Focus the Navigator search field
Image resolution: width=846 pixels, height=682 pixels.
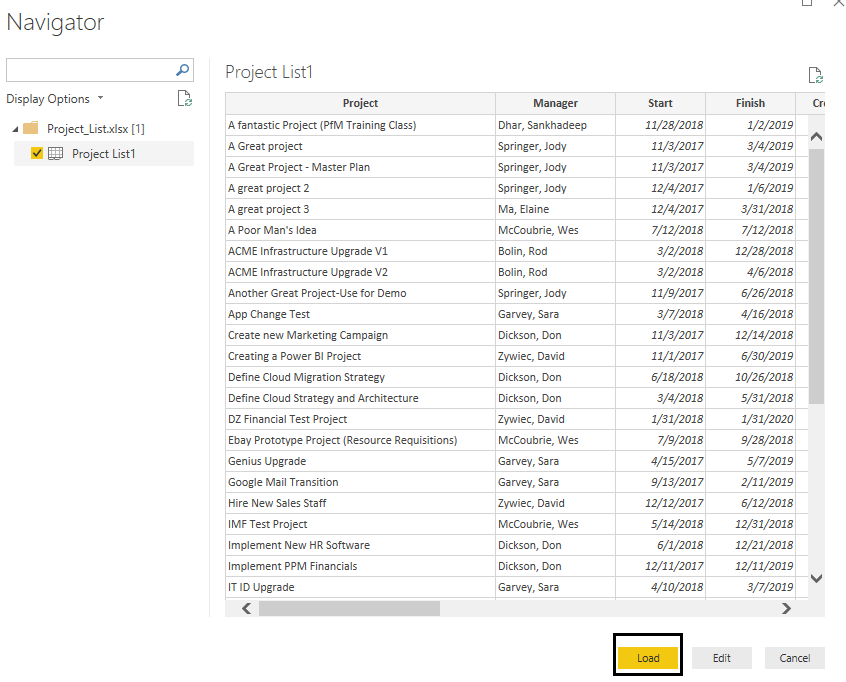point(90,70)
